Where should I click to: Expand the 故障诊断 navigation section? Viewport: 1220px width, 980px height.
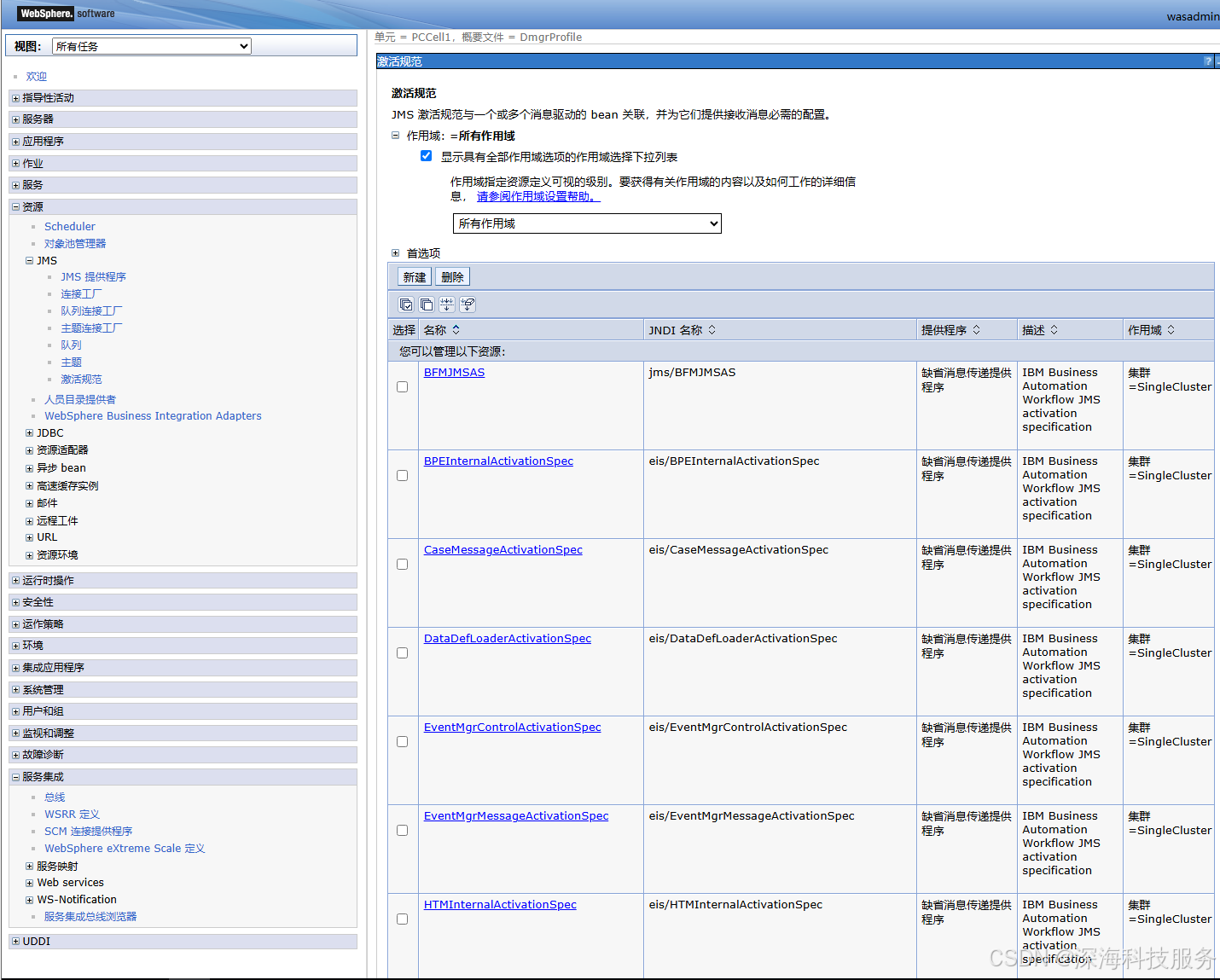pyautogui.click(x=15, y=755)
